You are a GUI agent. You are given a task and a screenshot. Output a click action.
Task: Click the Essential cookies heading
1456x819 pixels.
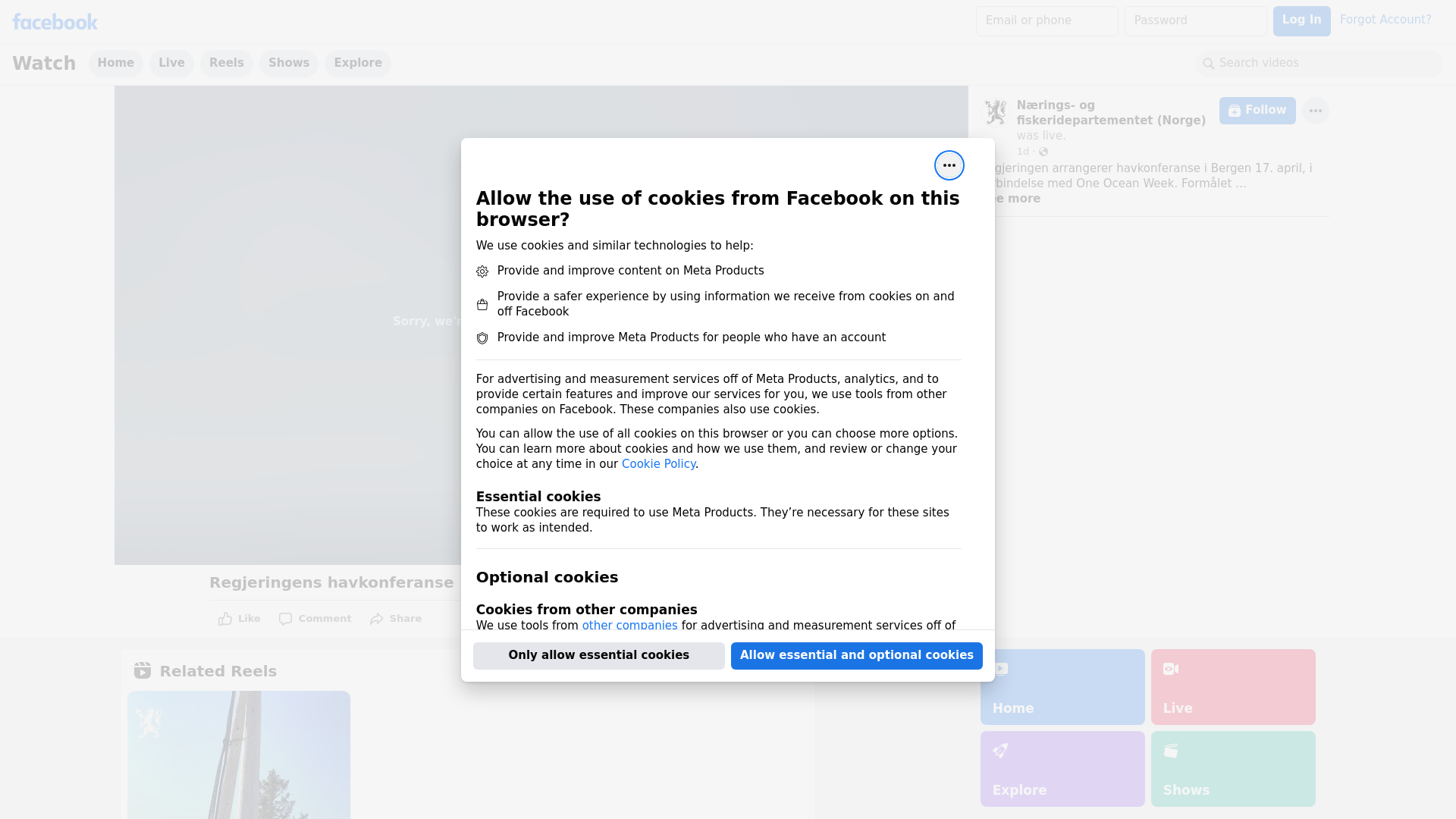click(x=538, y=497)
